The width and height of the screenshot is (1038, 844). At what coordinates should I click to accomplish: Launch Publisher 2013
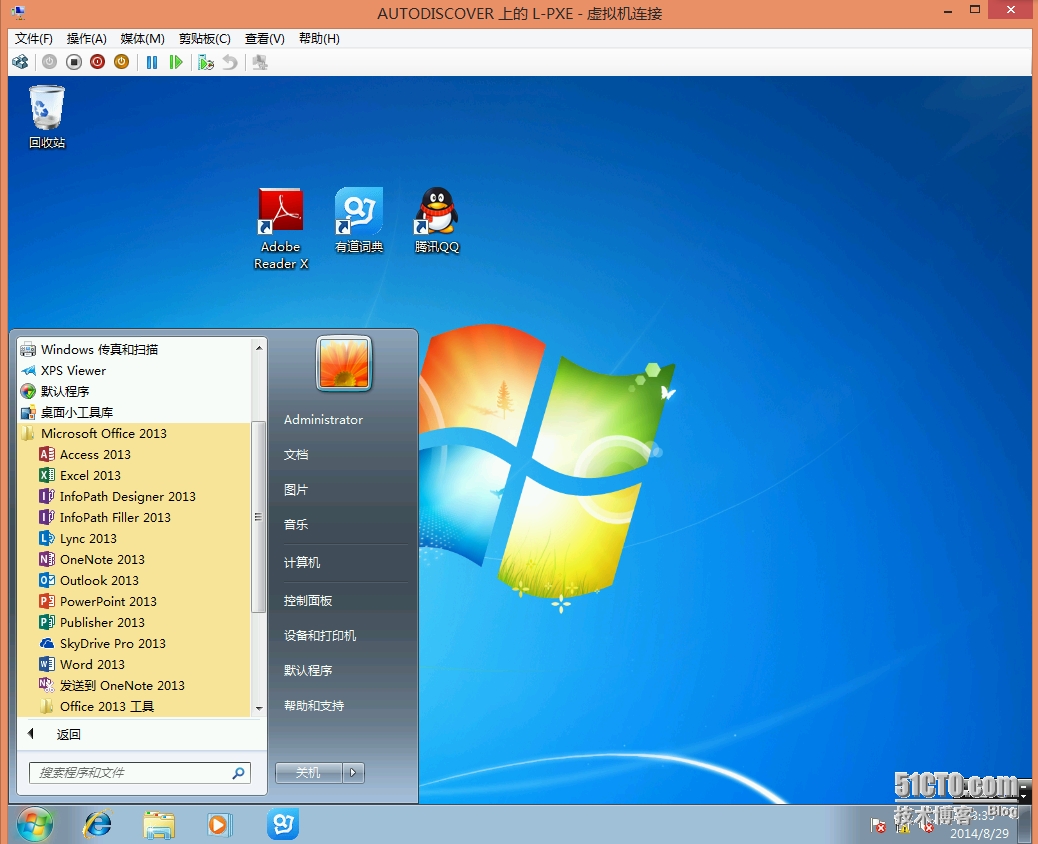134,623
